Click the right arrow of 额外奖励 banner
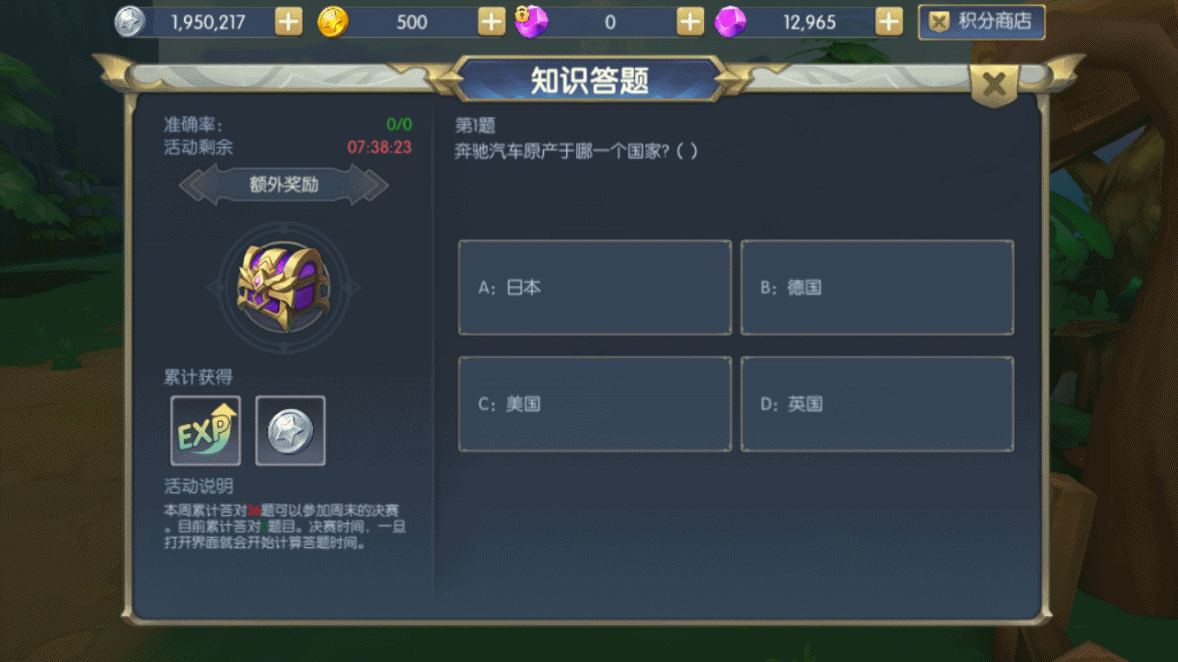Image resolution: width=1178 pixels, height=662 pixels. click(374, 186)
